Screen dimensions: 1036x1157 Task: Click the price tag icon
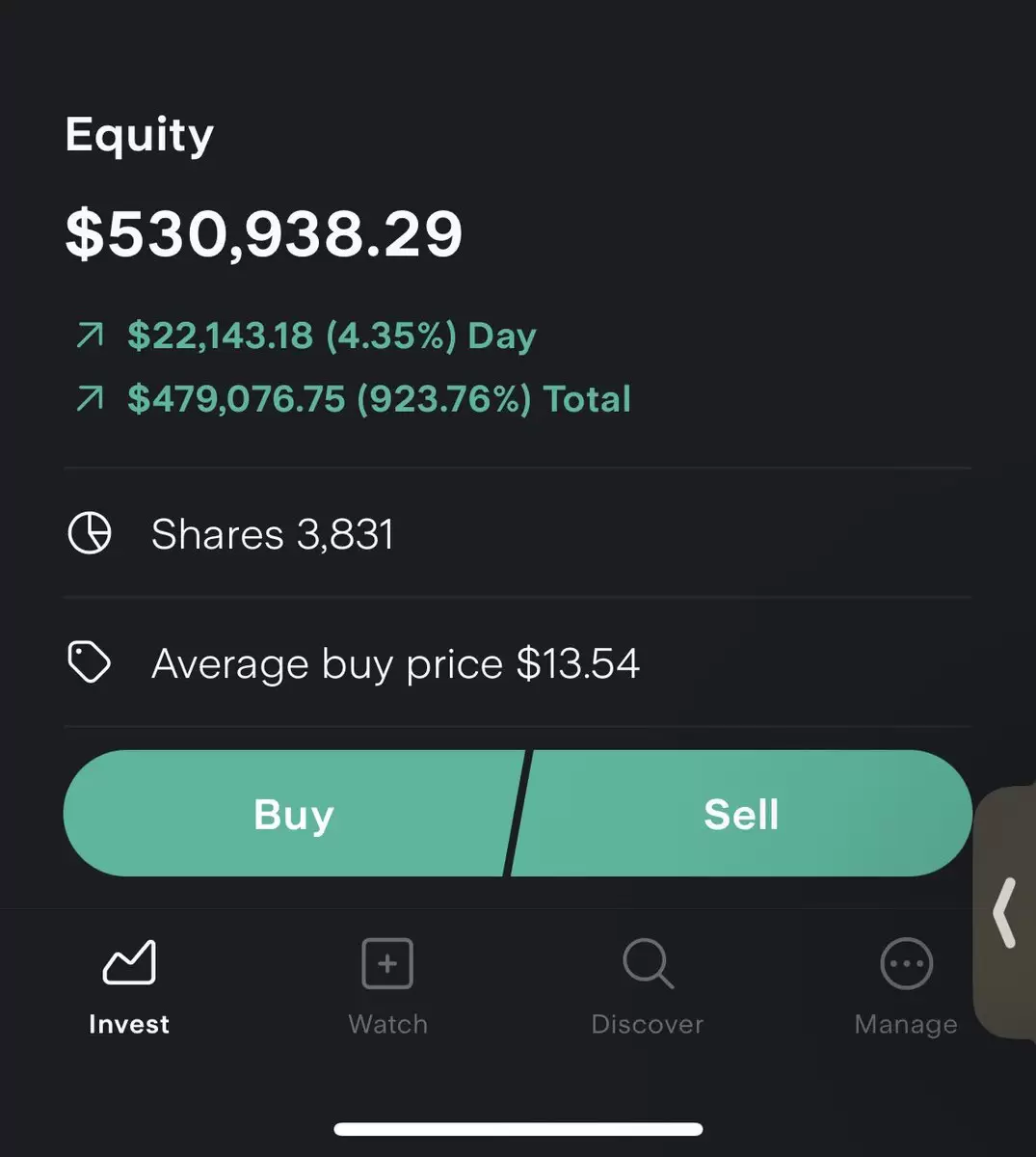coord(89,663)
